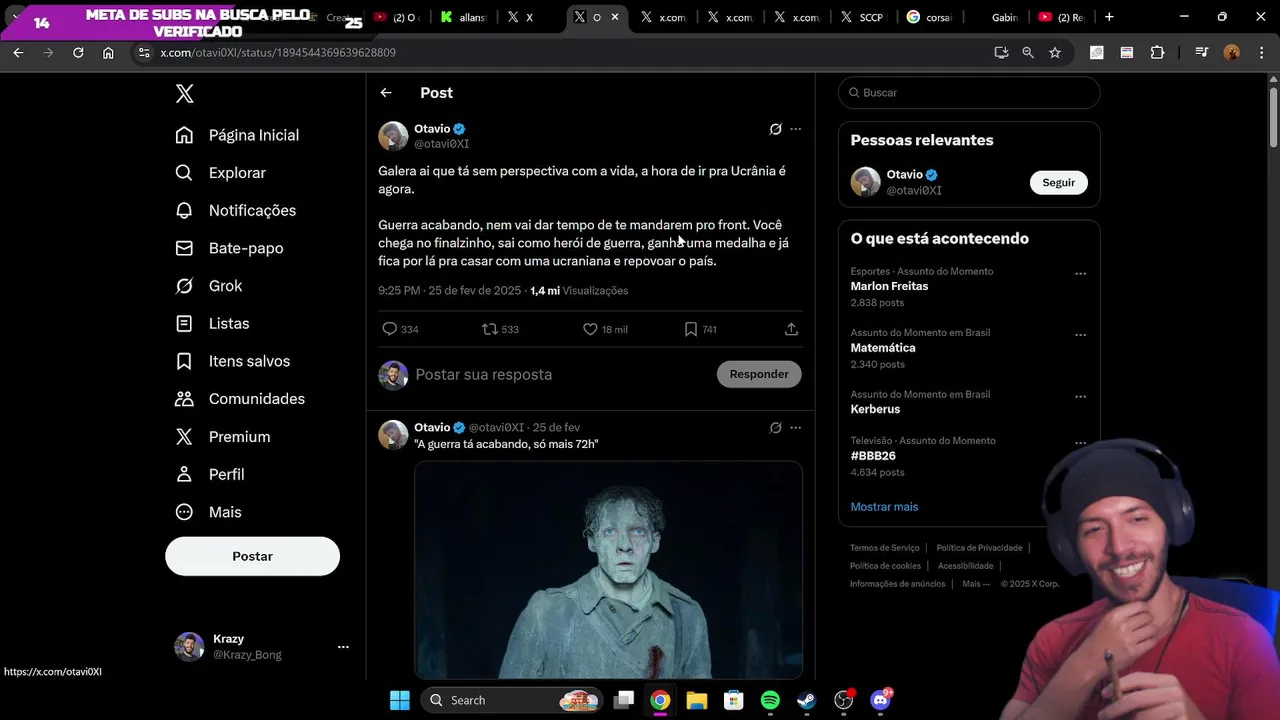
Task: Open Política de Privacidade link
Action: [979, 548]
